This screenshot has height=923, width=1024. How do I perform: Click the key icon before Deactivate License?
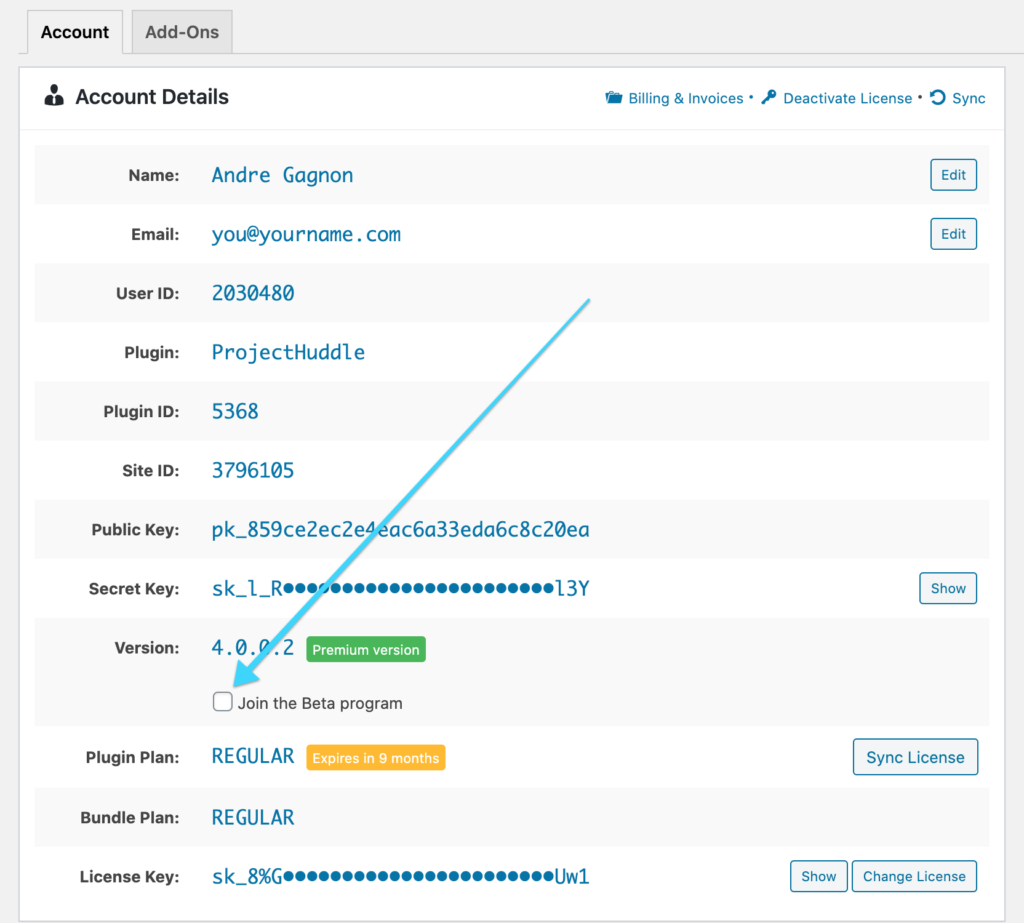[x=768, y=98]
